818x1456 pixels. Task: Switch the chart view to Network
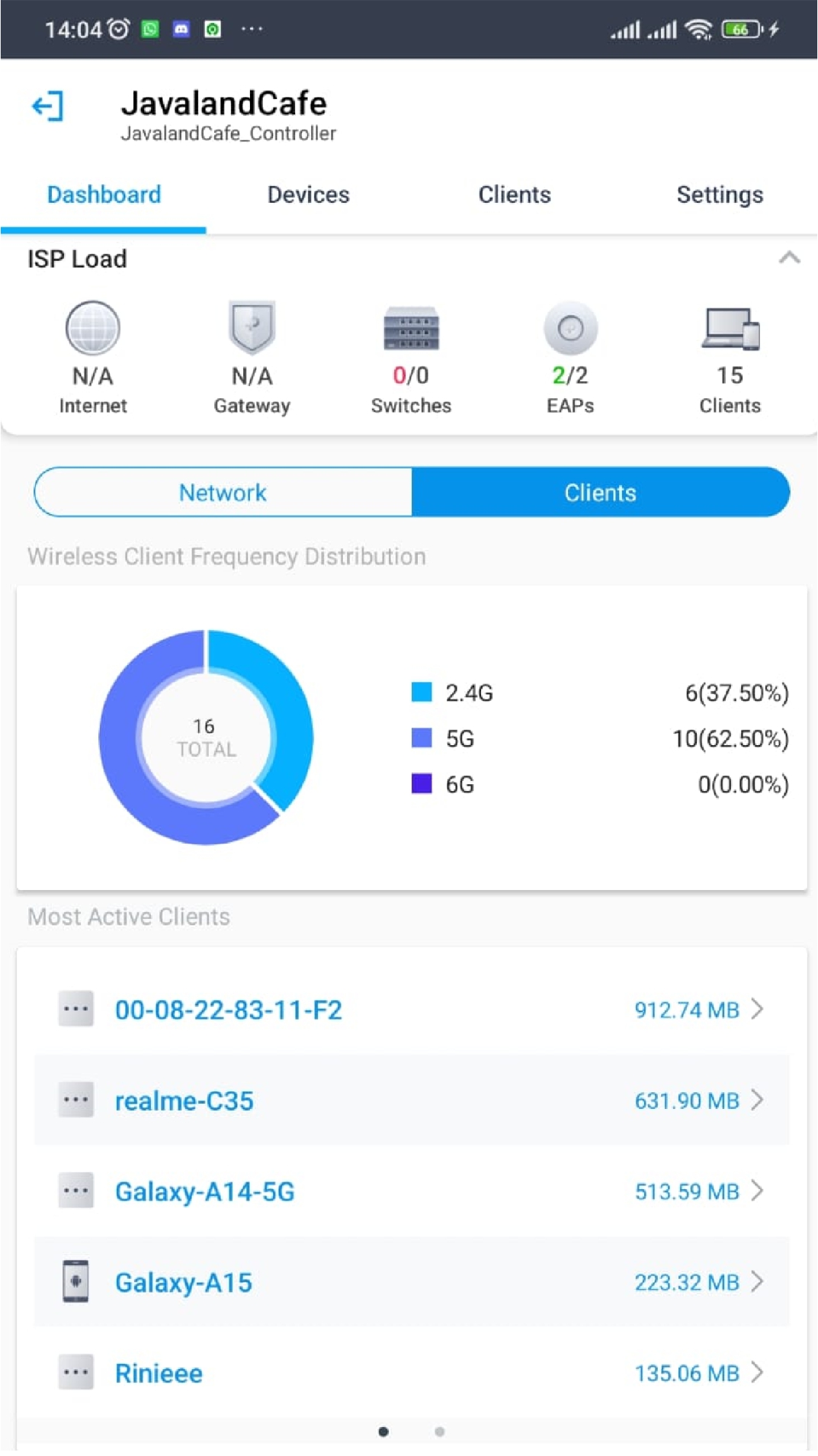[223, 493]
